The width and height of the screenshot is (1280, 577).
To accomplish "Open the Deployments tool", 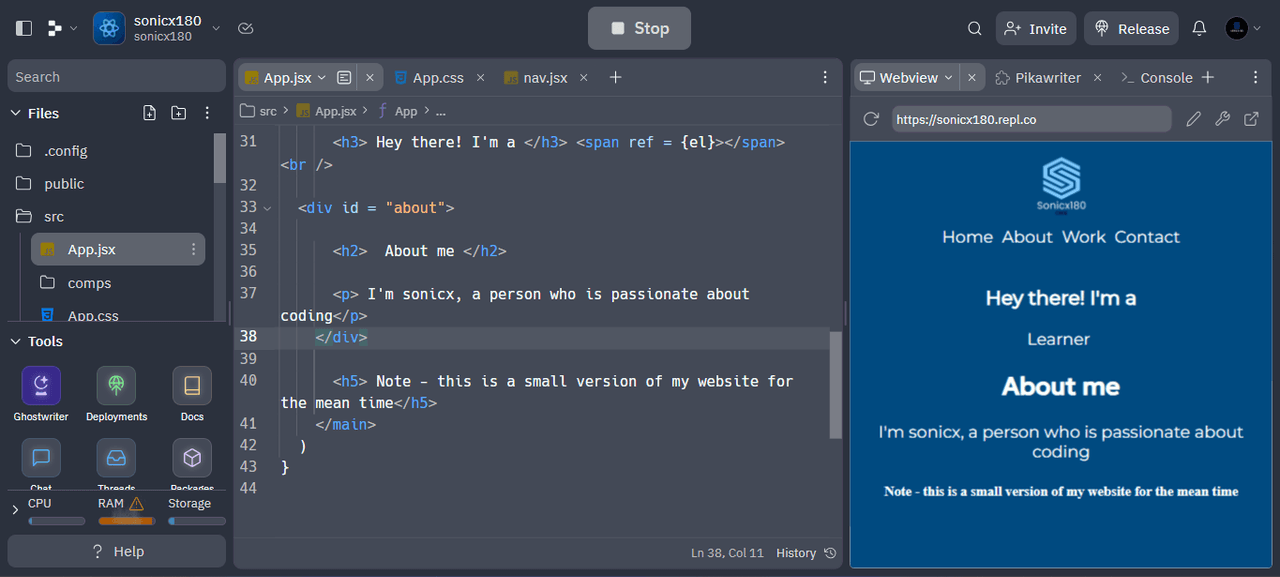I will (116, 386).
